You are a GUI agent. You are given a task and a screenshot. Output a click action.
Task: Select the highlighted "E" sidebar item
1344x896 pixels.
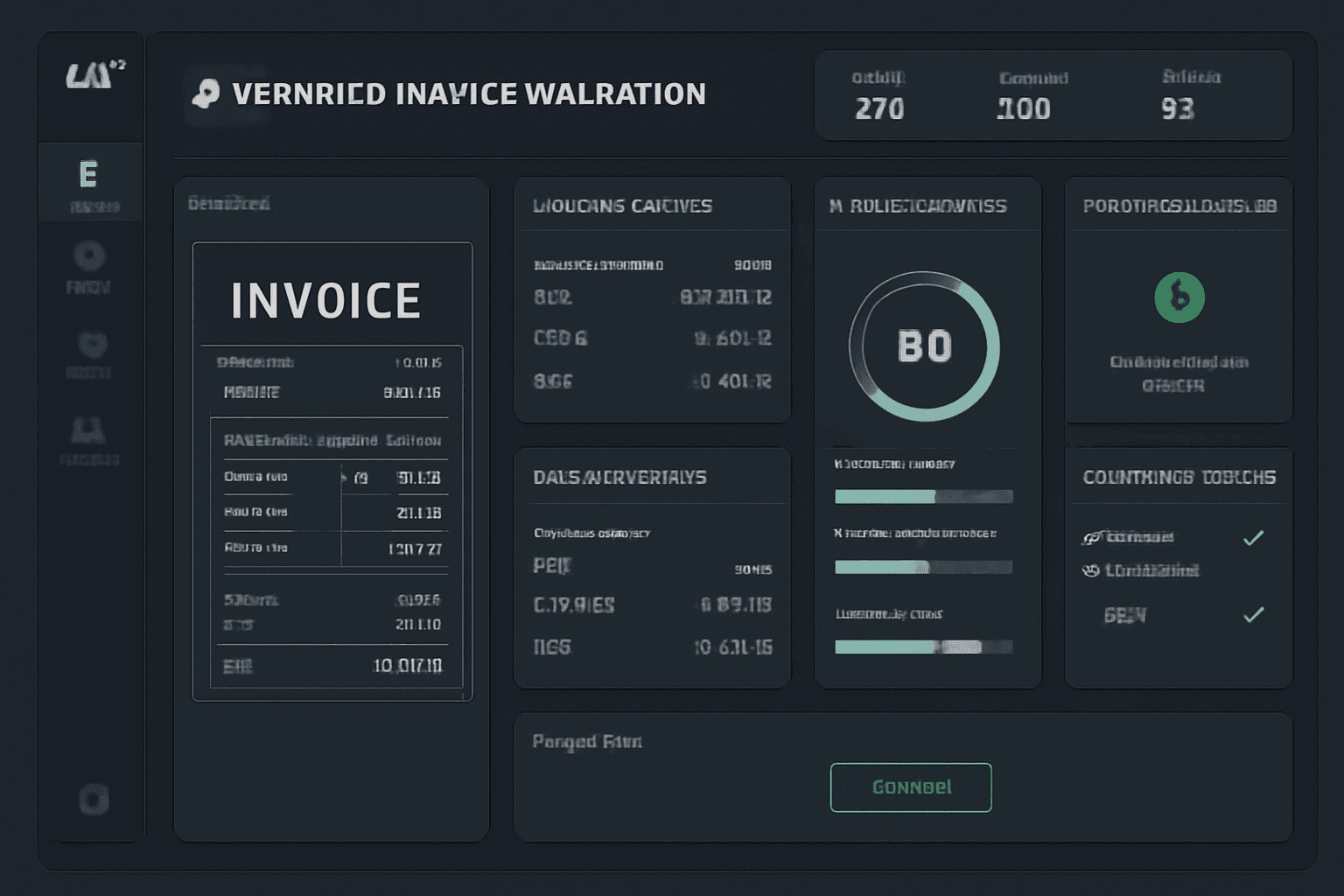90,181
